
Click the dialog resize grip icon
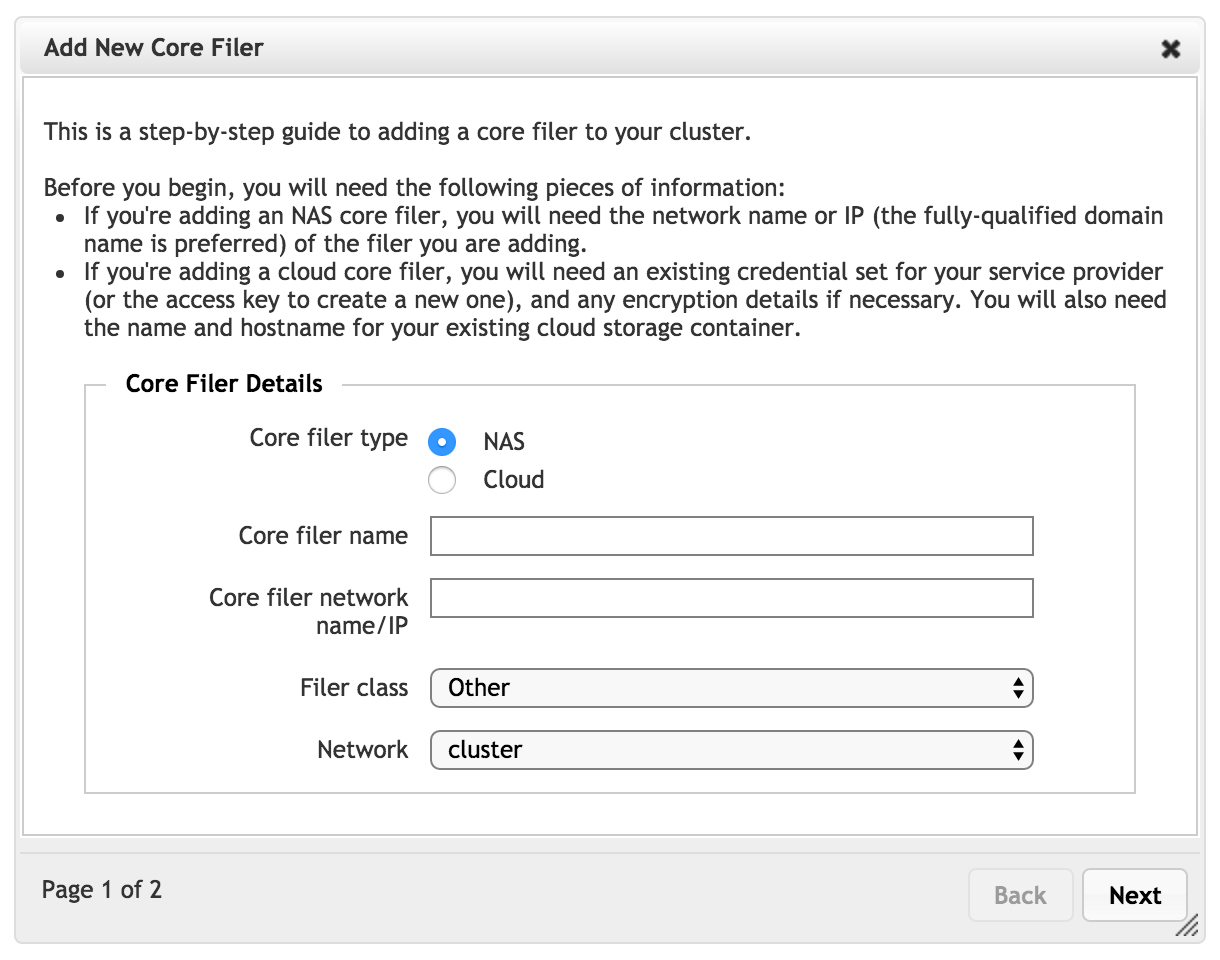(x=1187, y=927)
